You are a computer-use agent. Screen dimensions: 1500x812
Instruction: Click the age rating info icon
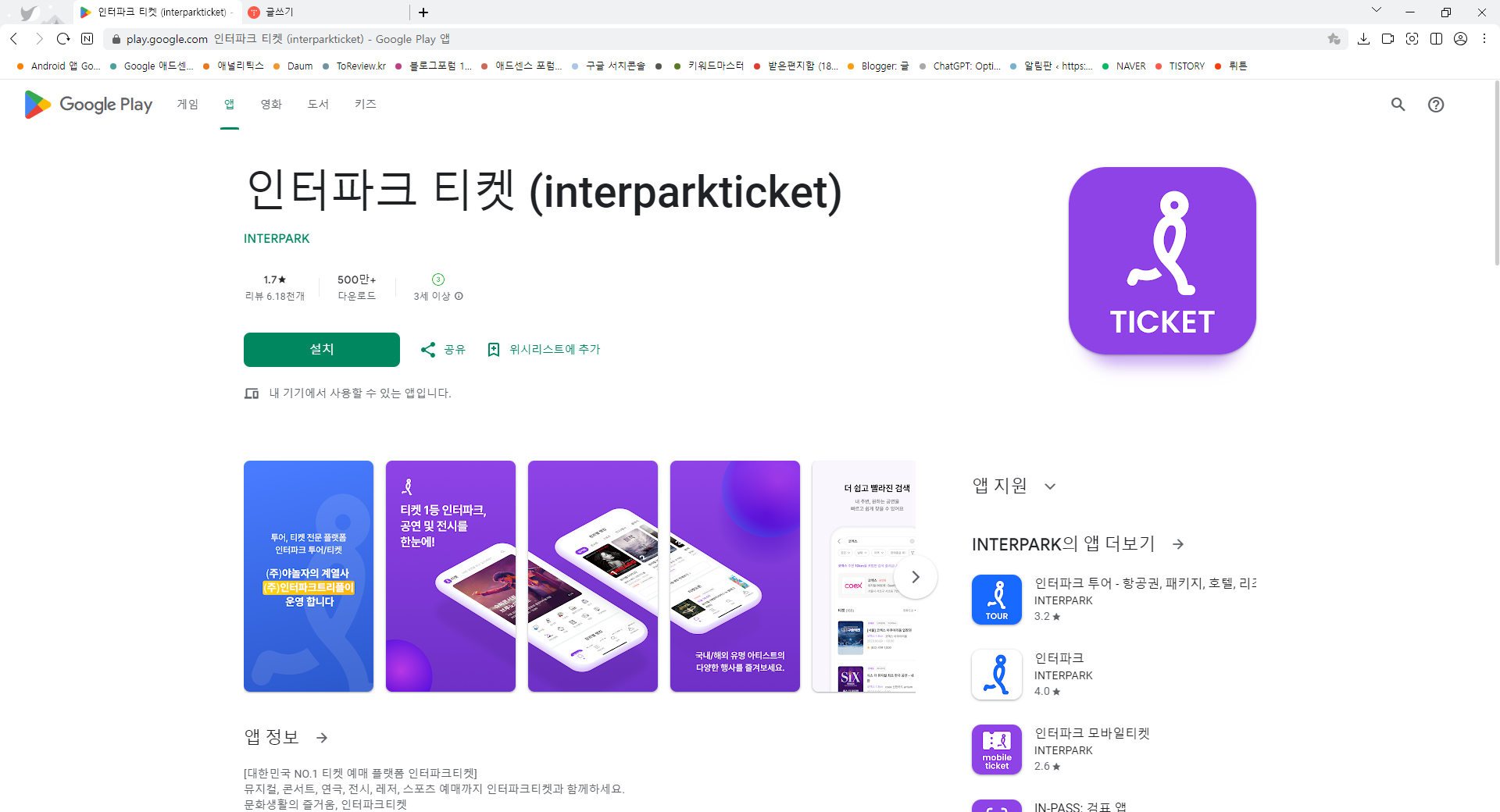(459, 297)
